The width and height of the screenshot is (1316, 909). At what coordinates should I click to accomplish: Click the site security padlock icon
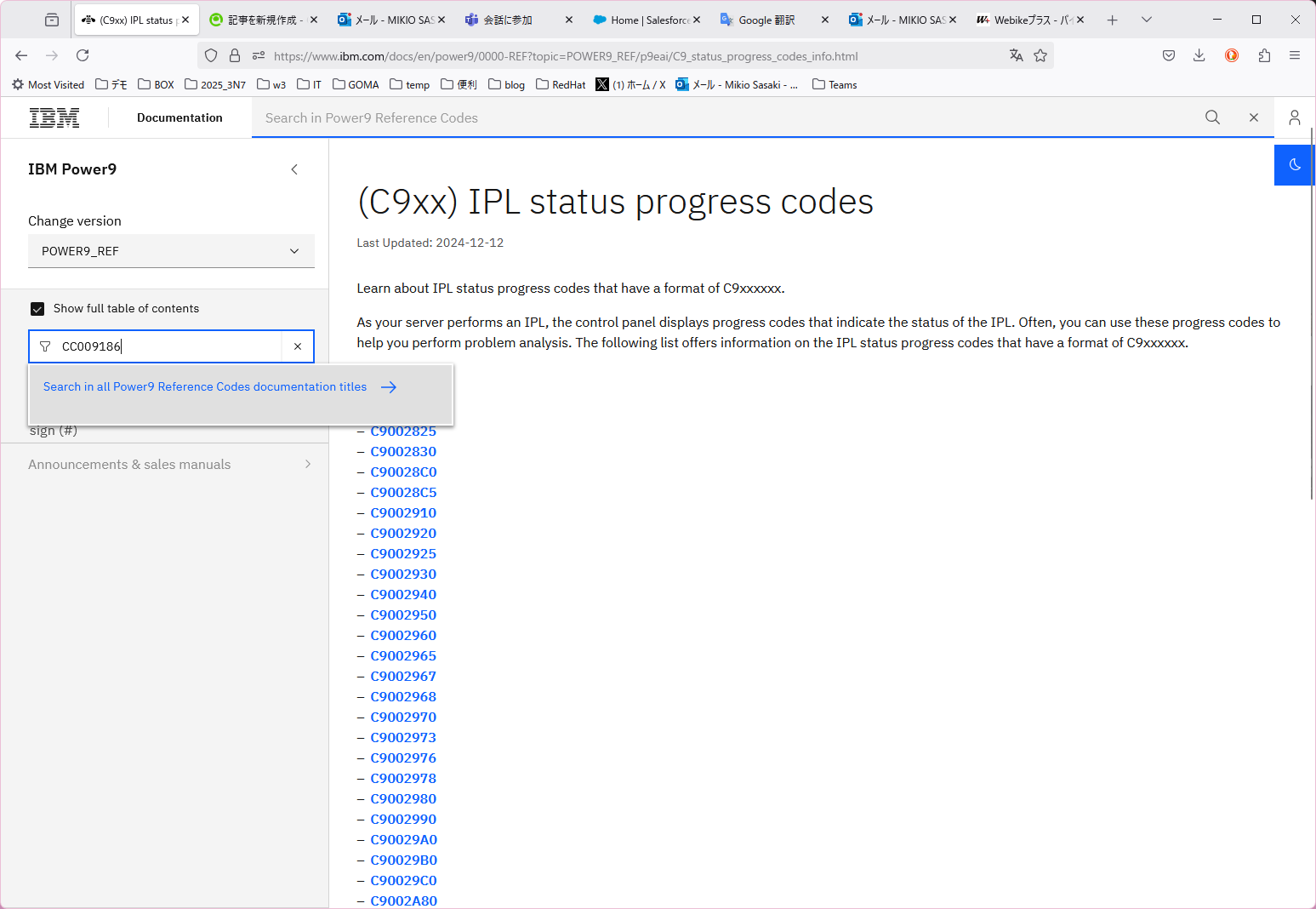235,55
